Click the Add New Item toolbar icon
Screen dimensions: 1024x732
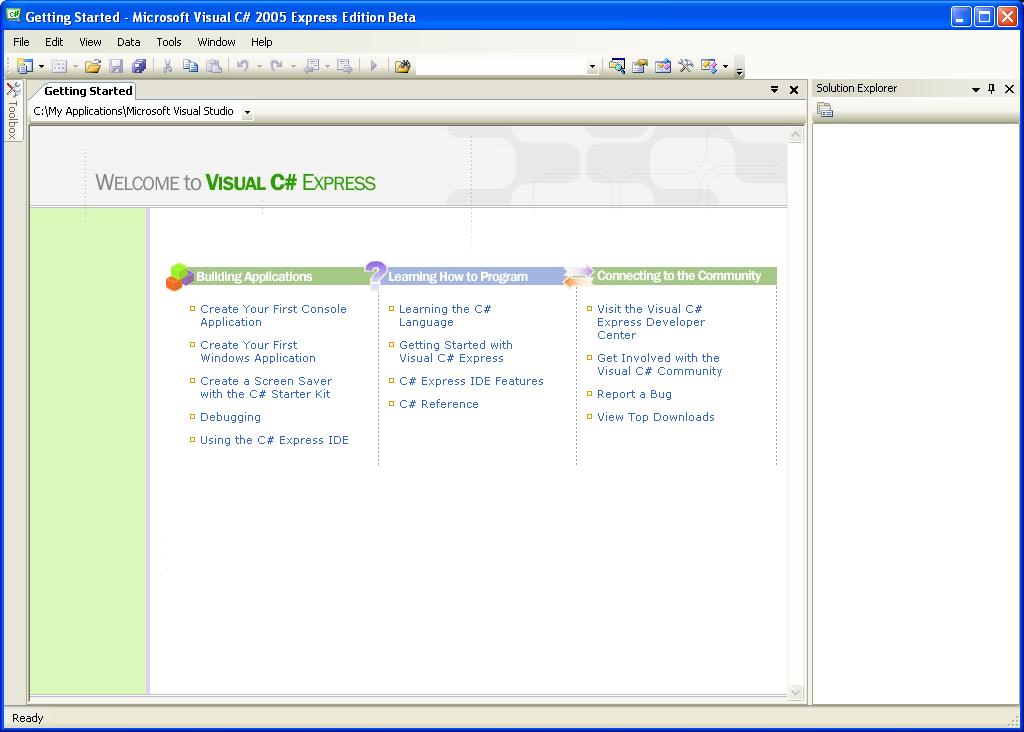[x=59, y=66]
